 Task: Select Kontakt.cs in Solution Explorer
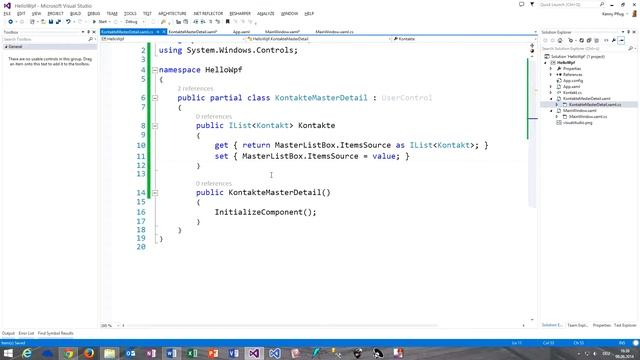572,93
